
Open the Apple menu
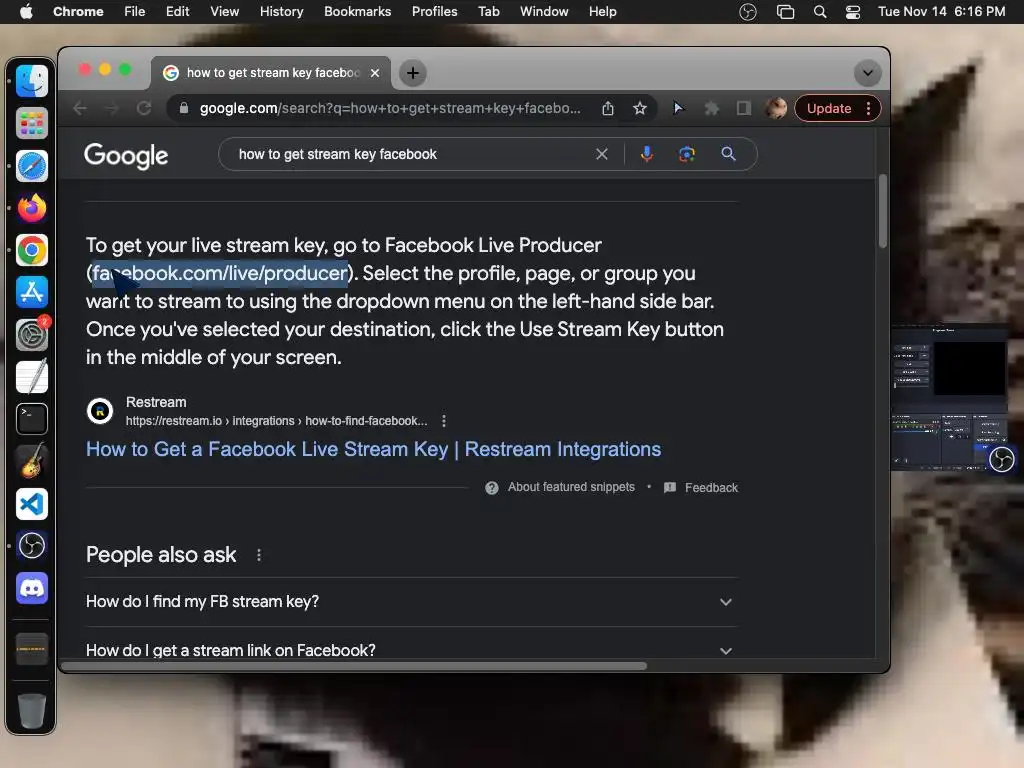(26, 12)
